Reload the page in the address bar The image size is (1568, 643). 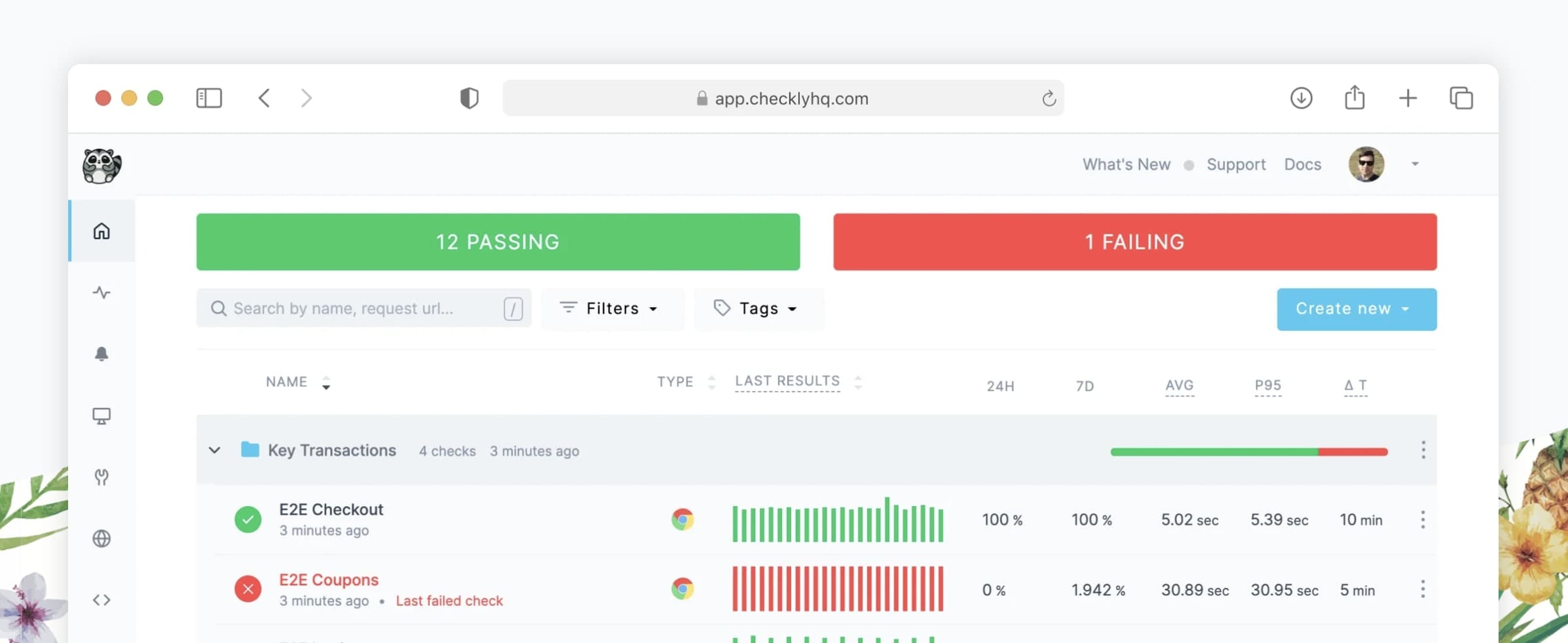[1049, 98]
